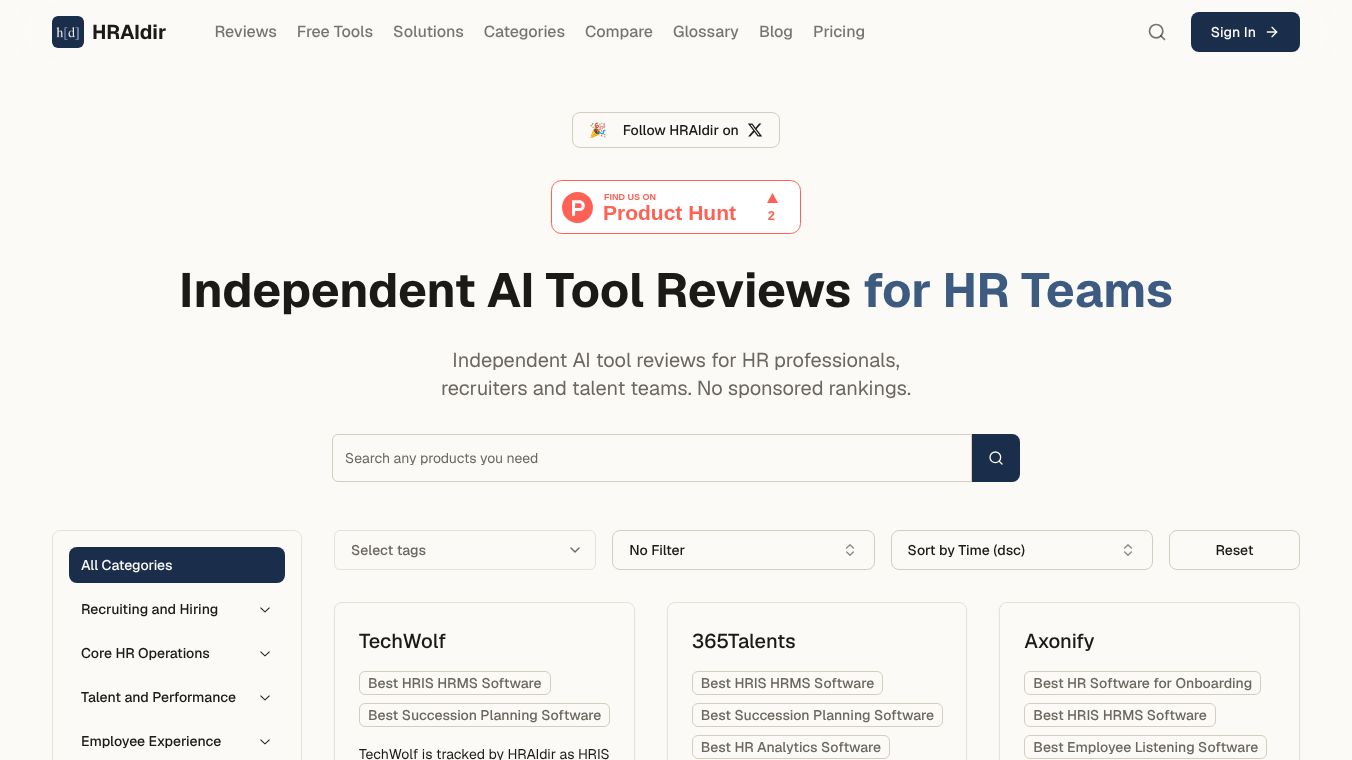Click TechWolf's Best HRIS HRMS Software tag
This screenshot has height=760, width=1352.
point(455,683)
